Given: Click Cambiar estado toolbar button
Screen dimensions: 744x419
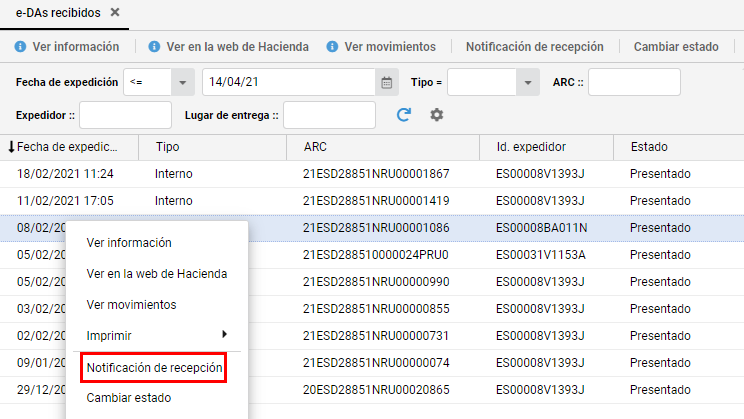Looking at the screenshot, I should click(676, 47).
